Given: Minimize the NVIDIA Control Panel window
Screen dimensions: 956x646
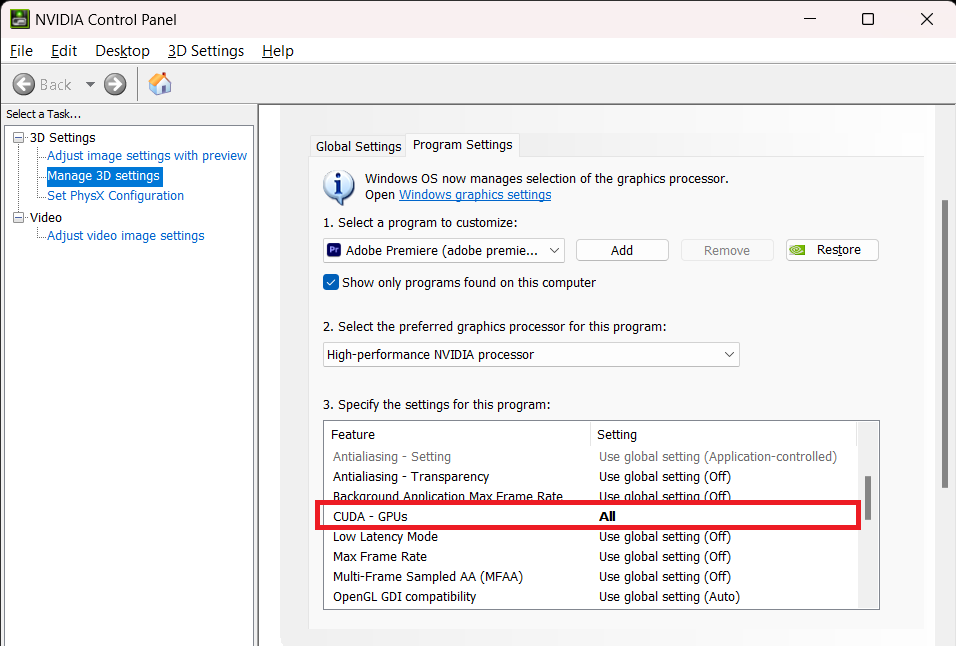Looking at the screenshot, I should [810, 19].
